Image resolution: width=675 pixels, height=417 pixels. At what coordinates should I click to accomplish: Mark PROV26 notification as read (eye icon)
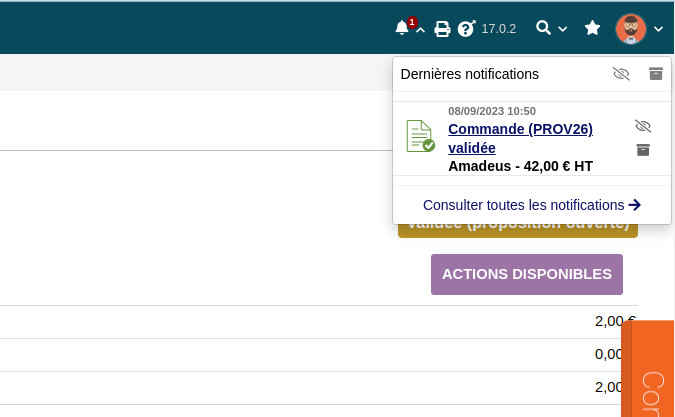[x=643, y=126]
